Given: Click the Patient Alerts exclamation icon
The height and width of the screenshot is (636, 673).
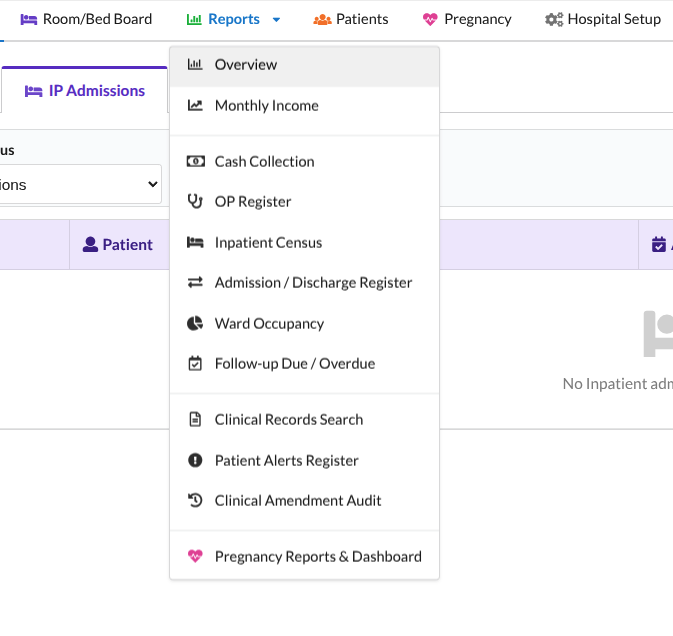Looking at the screenshot, I should (195, 460).
